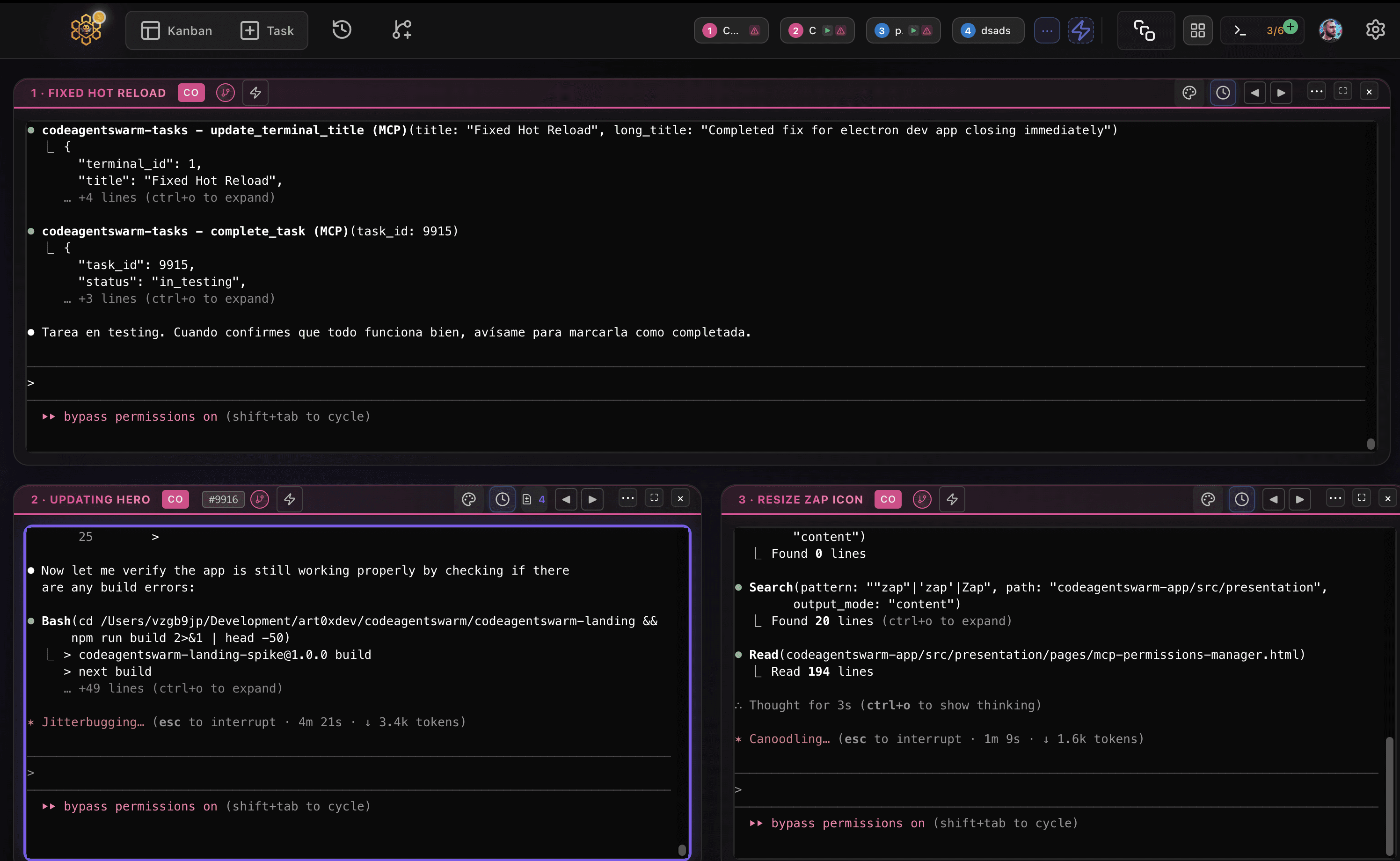This screenshot has height=861, width=1400.
Task: Click the task link #9916 on Updating Hero
Action: 223,499
